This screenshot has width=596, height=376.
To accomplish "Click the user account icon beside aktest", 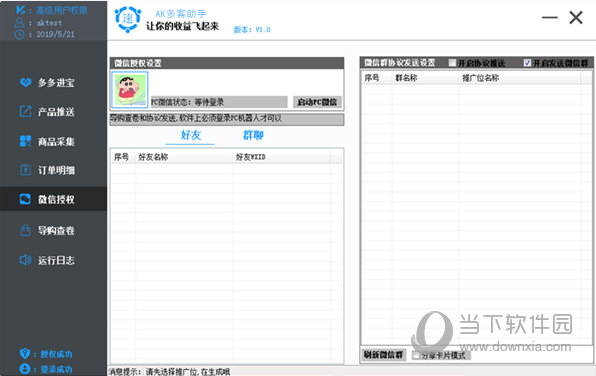I will [19, 23].
